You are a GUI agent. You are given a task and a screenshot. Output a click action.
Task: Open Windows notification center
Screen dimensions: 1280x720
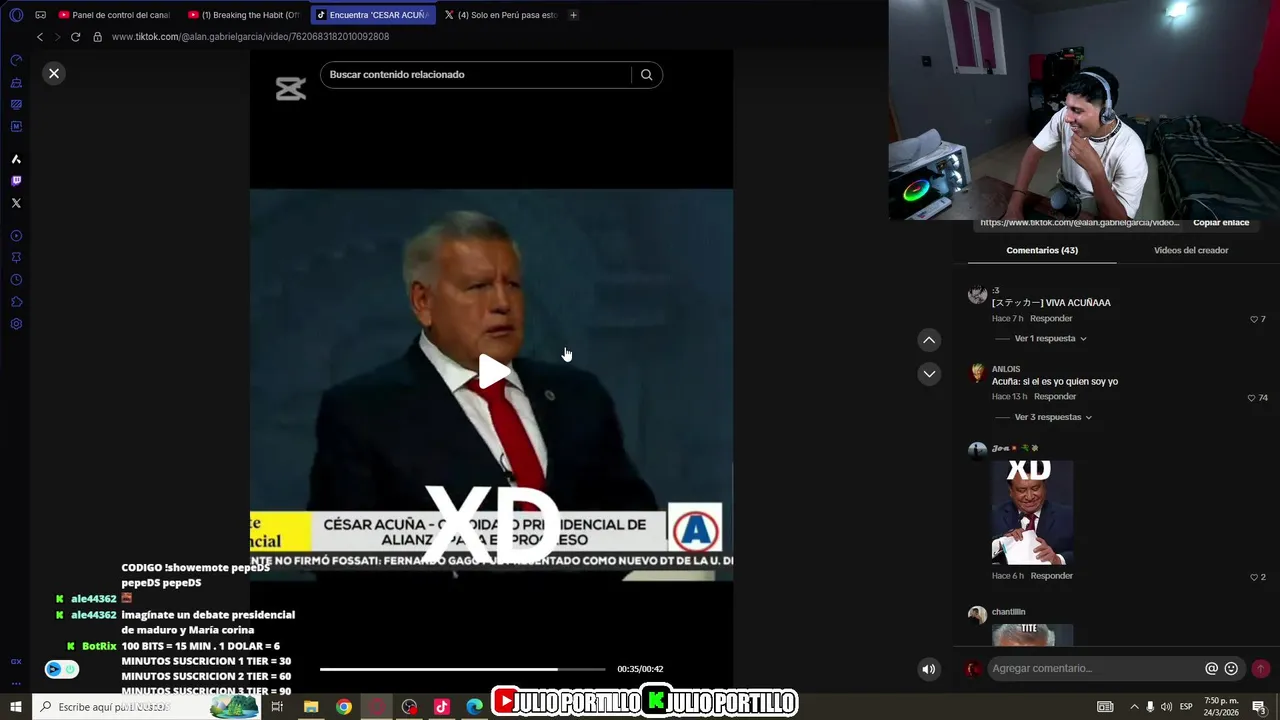tap(1259, 707)
